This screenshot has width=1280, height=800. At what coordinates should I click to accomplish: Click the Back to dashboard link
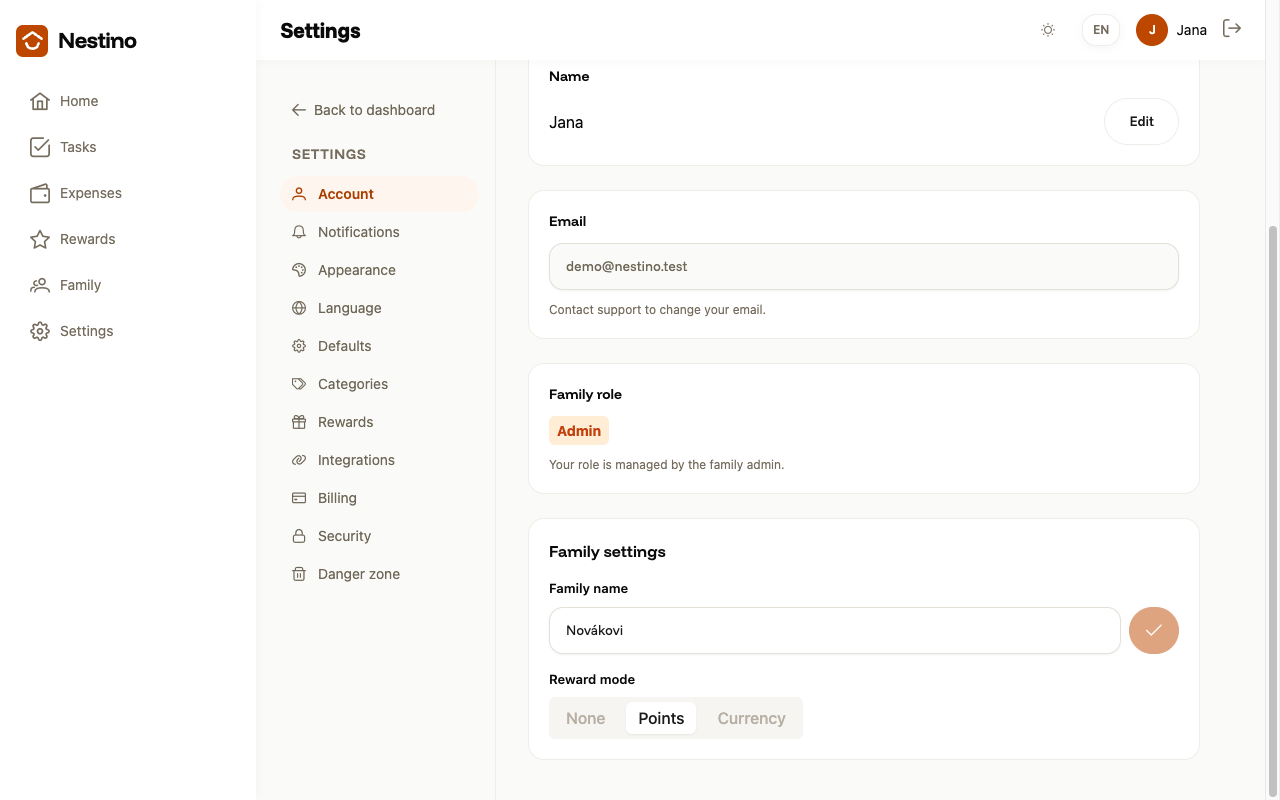tap(363, 110)
